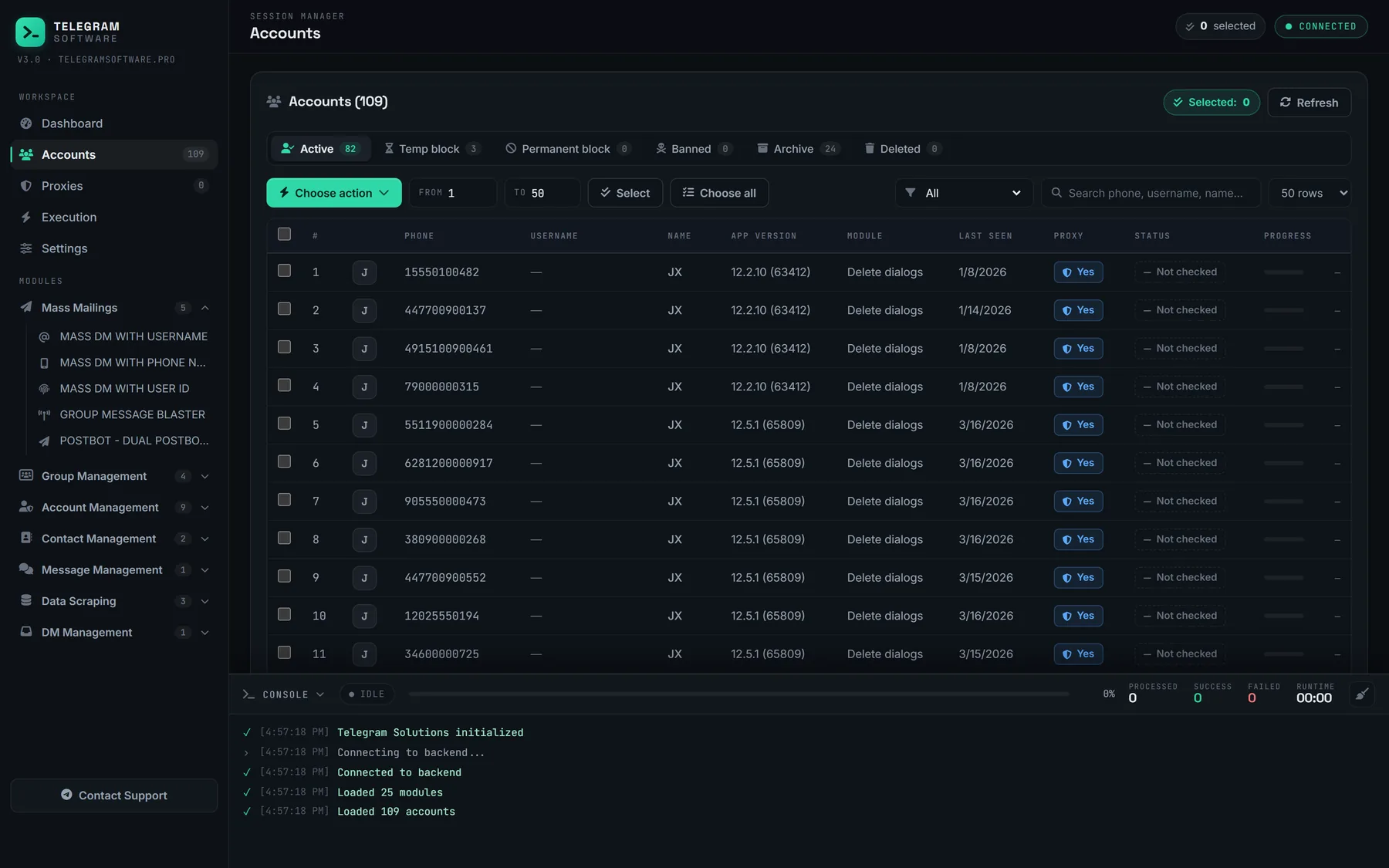Check the box for account row 2
Screen dimensions: 1389x868
pyautogui.click(x=284, y=309)
